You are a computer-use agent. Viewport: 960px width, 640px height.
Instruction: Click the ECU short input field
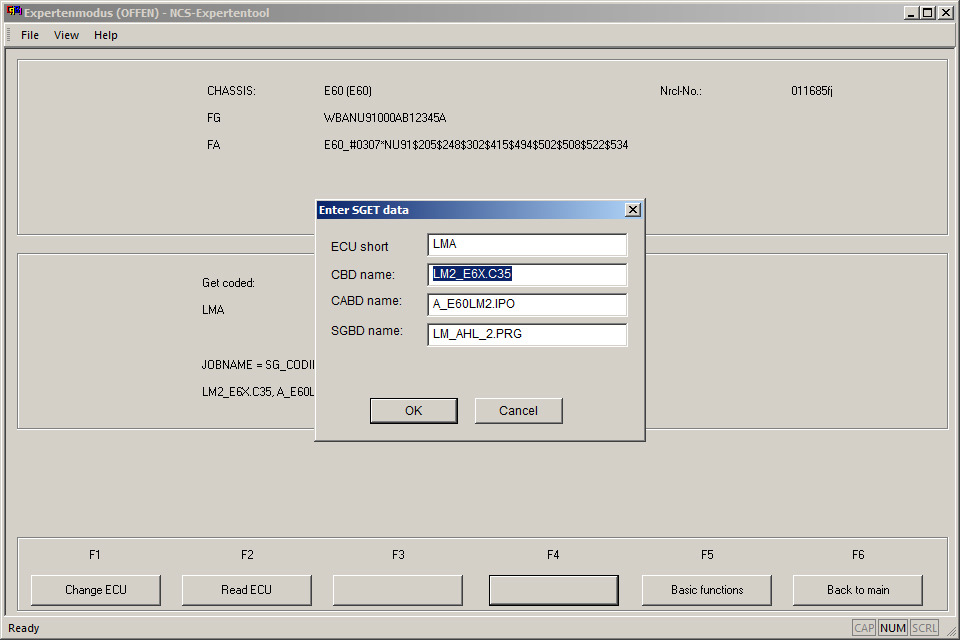point(527,244)
